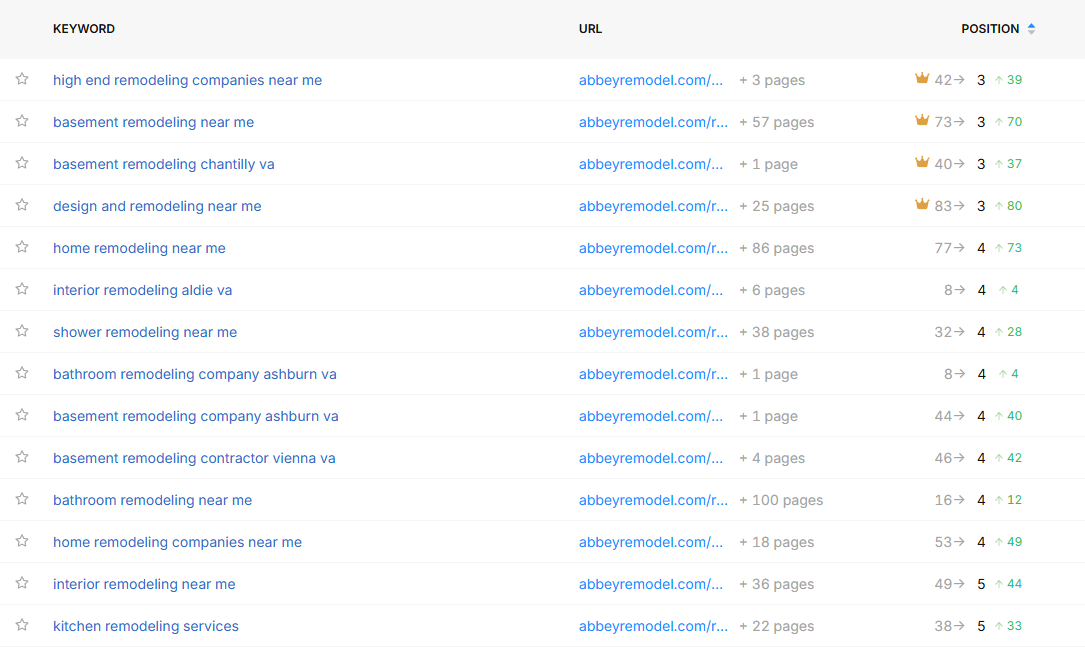Screen dimensions: 1085x657
Task: Expand '+ 100 pages' for bathroom remodeling near me
Action: pos(780,500)
